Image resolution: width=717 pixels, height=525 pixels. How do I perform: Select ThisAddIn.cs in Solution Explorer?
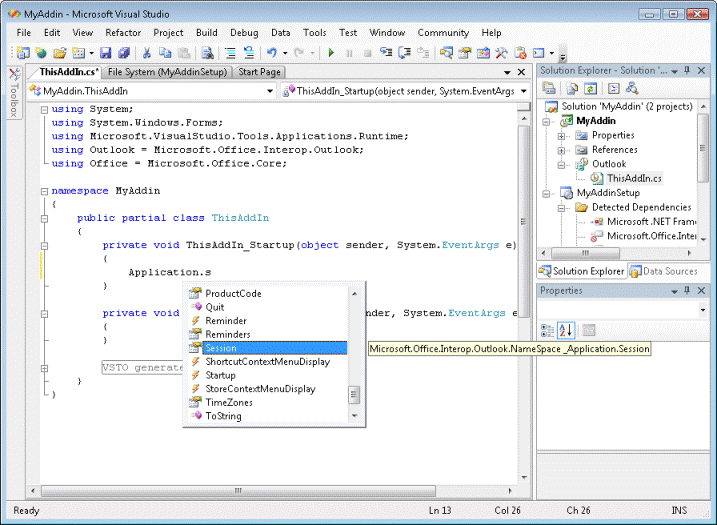point(634,178)
